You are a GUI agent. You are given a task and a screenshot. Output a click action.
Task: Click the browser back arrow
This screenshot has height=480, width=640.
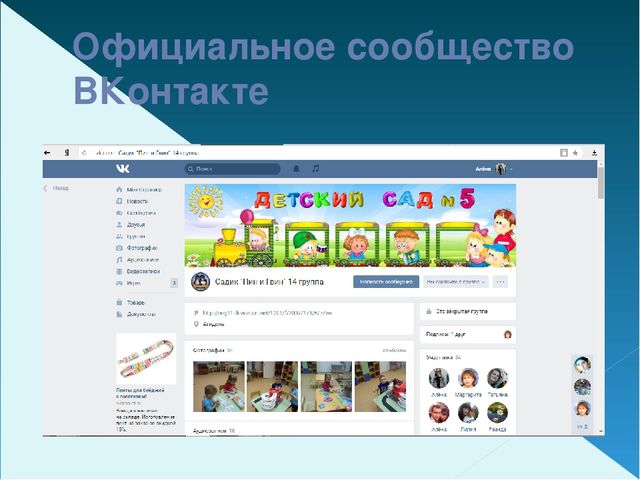pyautogui.click(x=47, y=153)
